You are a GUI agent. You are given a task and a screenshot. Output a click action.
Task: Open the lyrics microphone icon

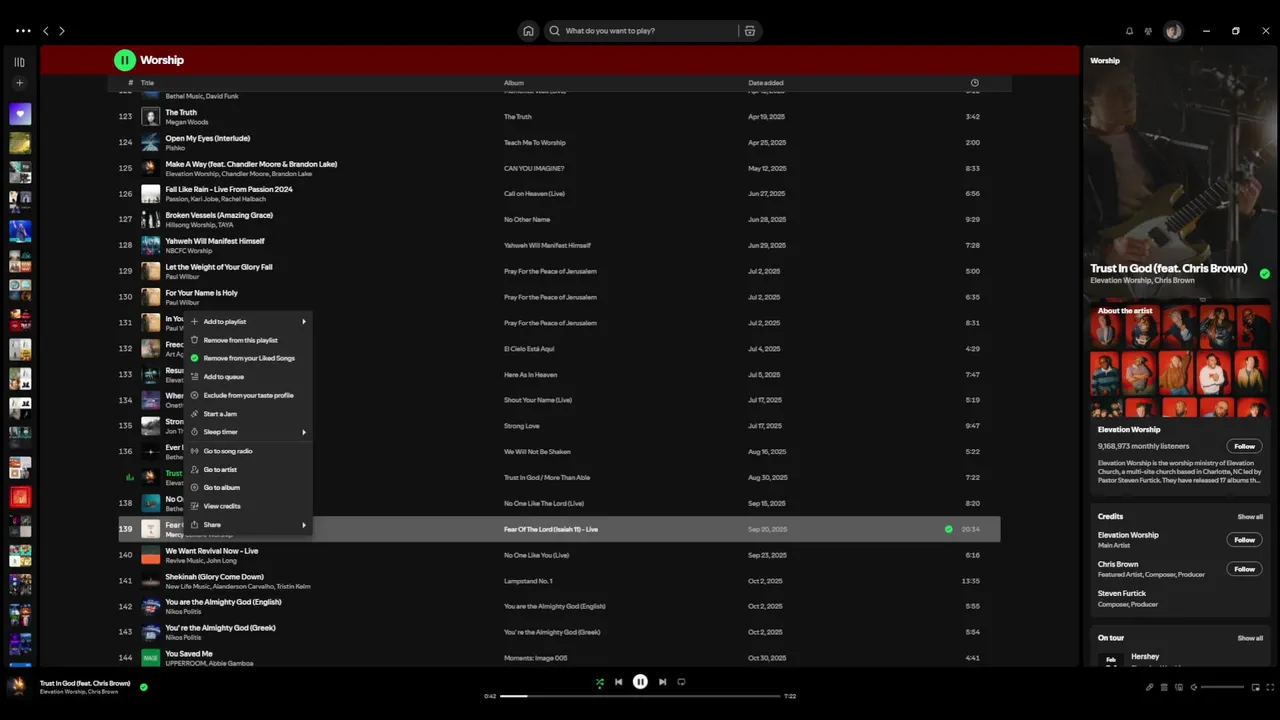coord(1149,687)
